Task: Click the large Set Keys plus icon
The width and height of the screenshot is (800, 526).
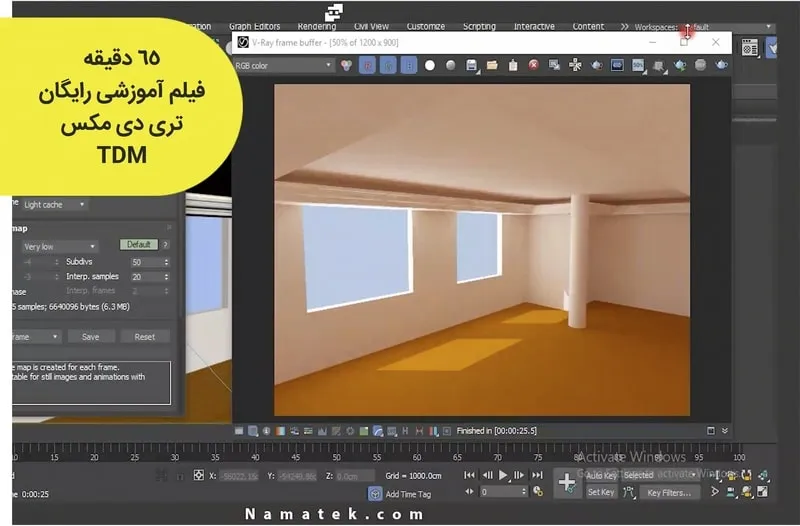Action: pyautogui.click(x=566, y=483)
